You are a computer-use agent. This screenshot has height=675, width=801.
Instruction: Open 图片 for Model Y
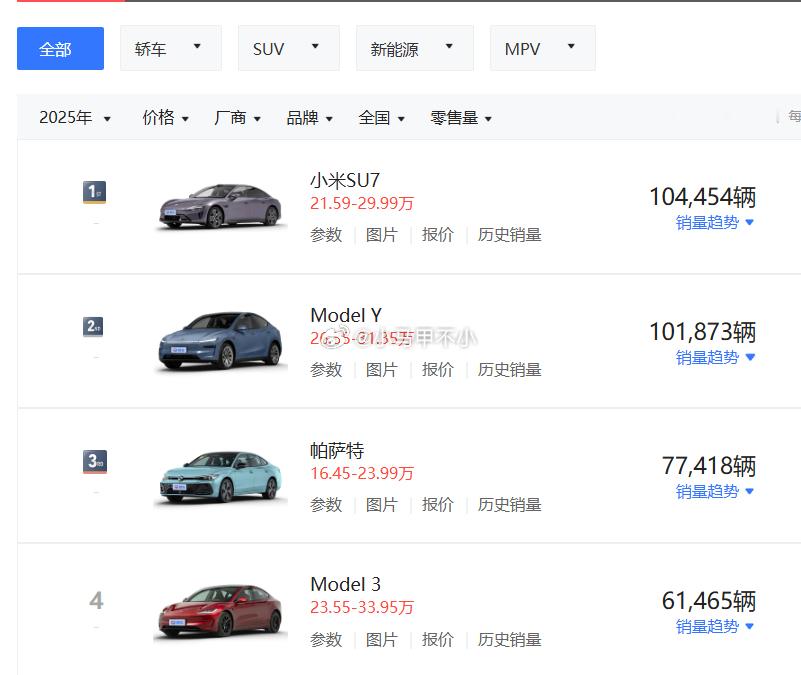tap(382, 369)
